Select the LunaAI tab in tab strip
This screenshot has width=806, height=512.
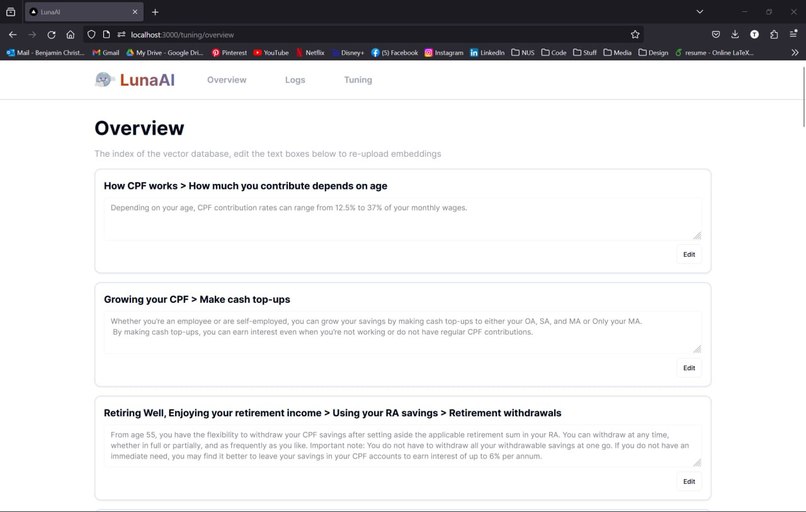pyautogui.click(x=84, y=12)
